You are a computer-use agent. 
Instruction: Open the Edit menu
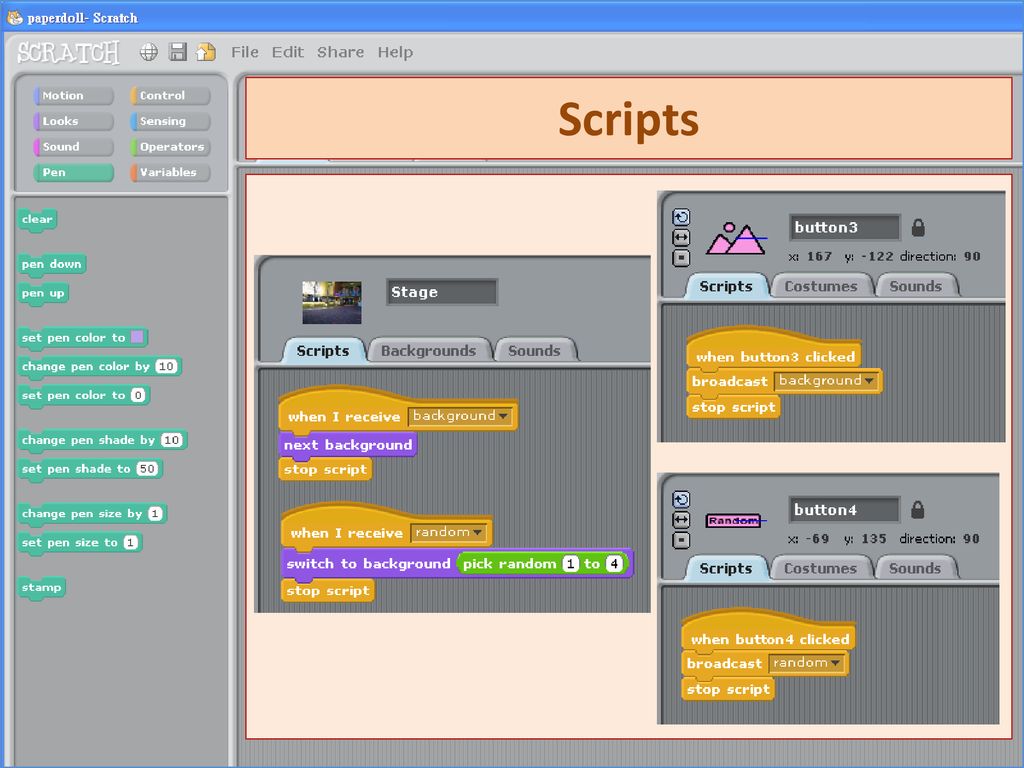287,52
